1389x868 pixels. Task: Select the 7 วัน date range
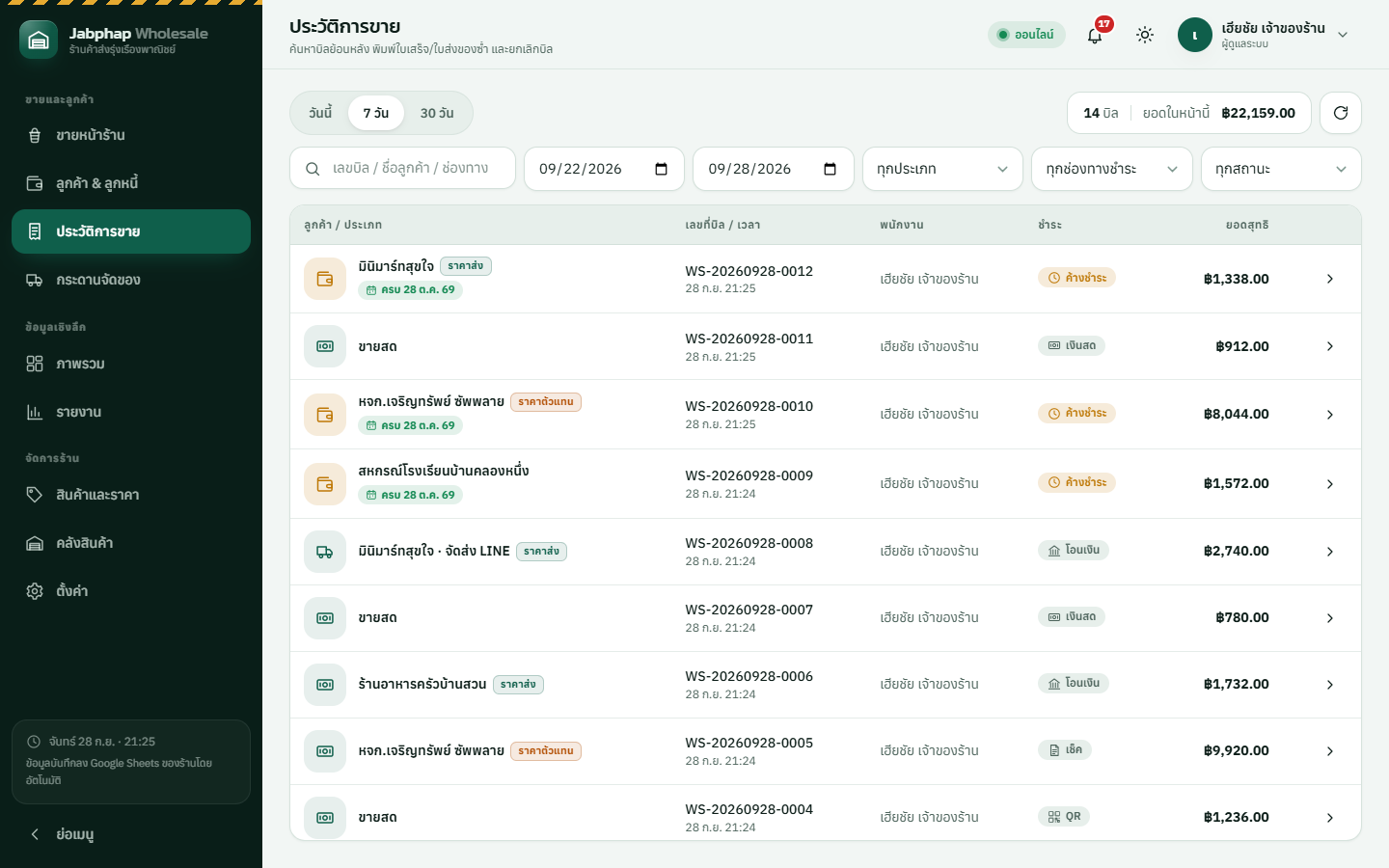tap(376, 113)
